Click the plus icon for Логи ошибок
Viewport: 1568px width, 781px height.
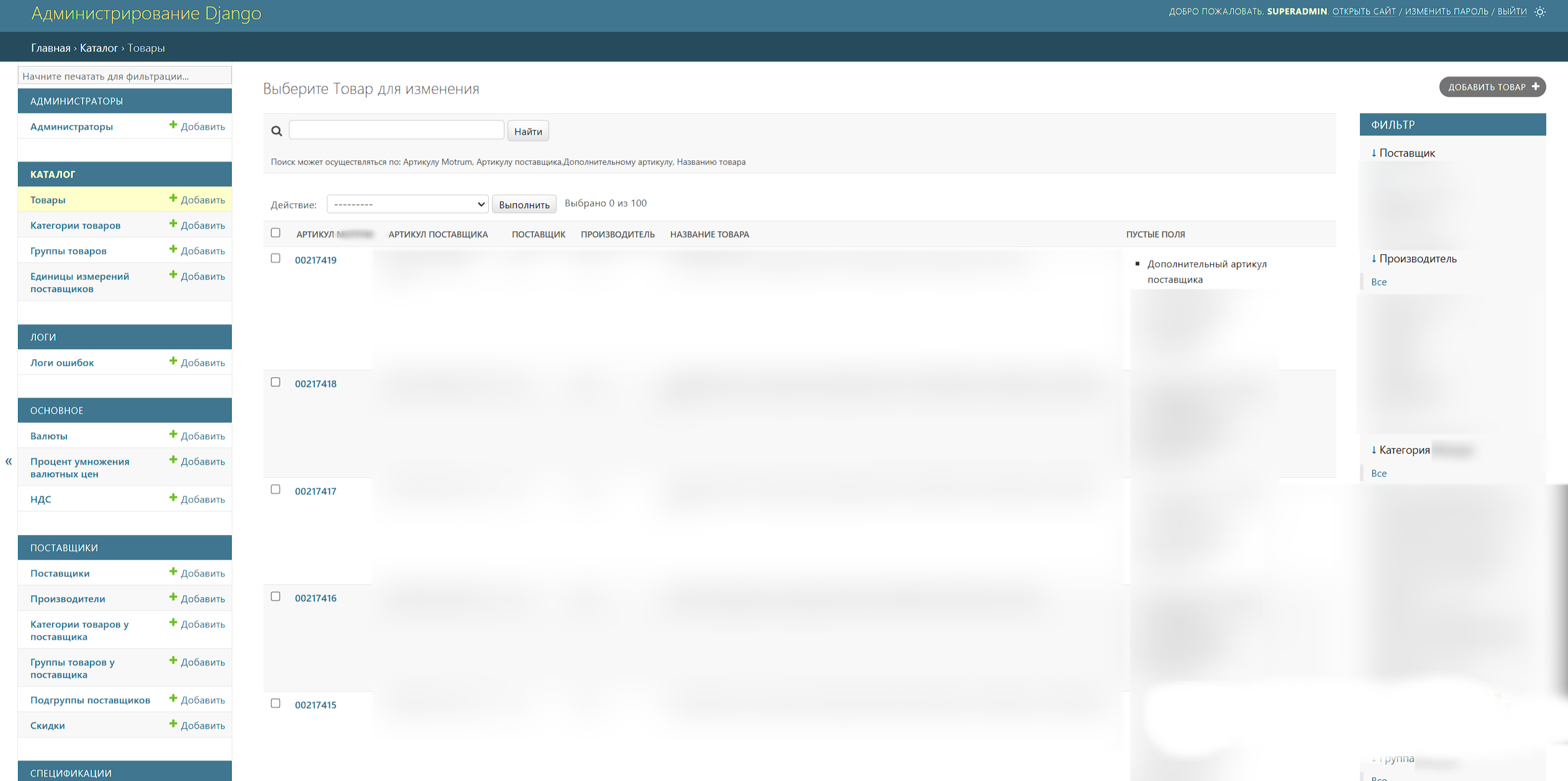pos(173,362)
